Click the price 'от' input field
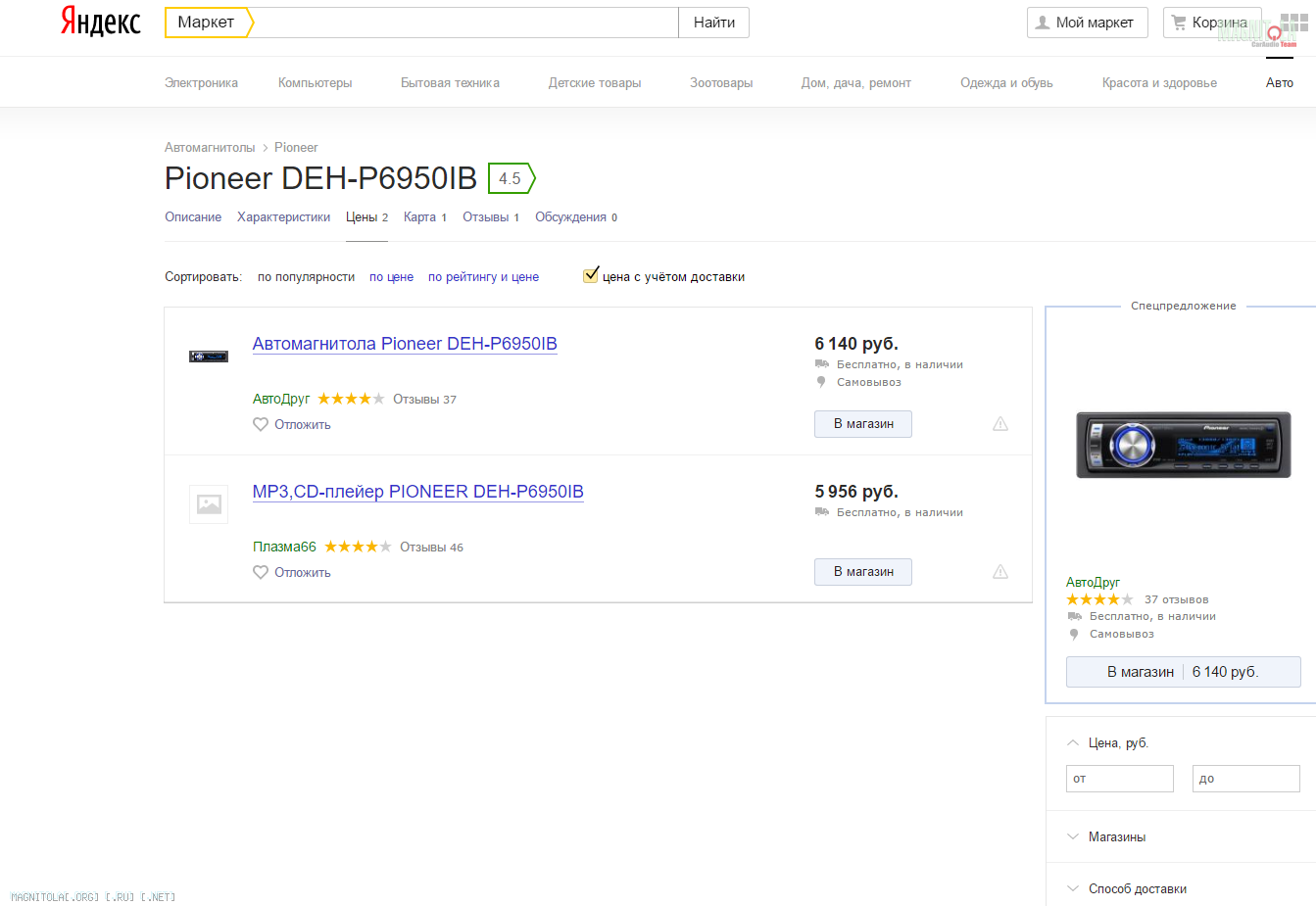 [x=1120, y=779]
